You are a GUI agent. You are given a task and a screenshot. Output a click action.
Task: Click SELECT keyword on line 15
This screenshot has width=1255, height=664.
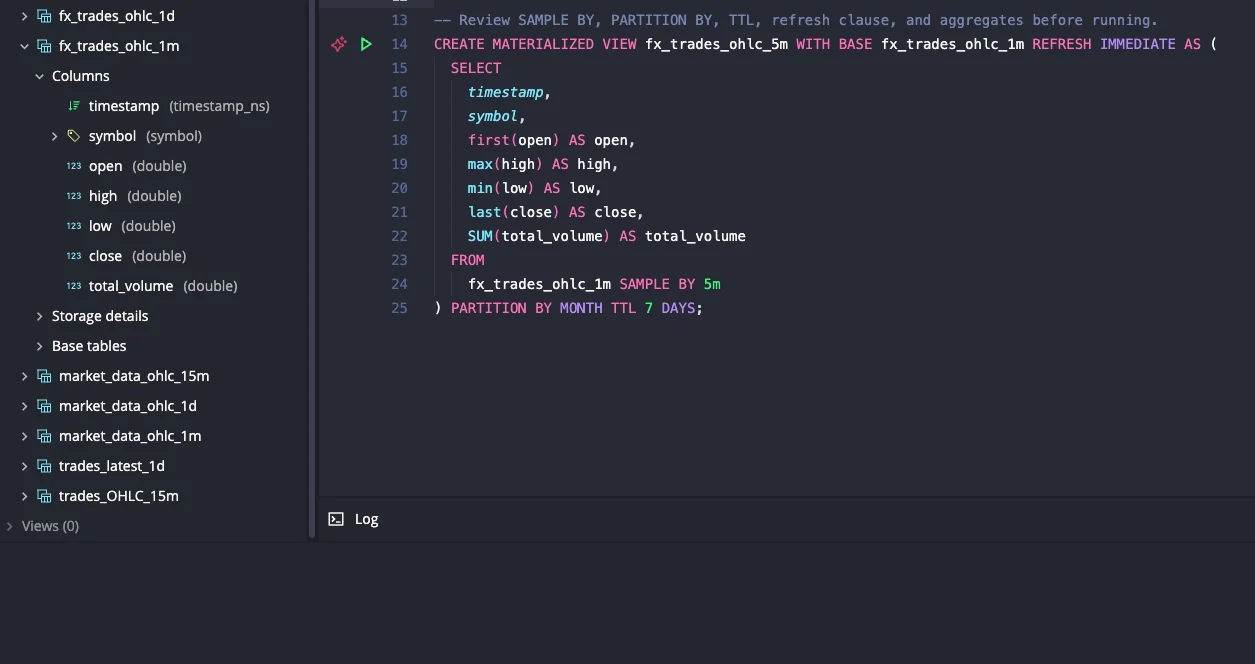(476, 68)
